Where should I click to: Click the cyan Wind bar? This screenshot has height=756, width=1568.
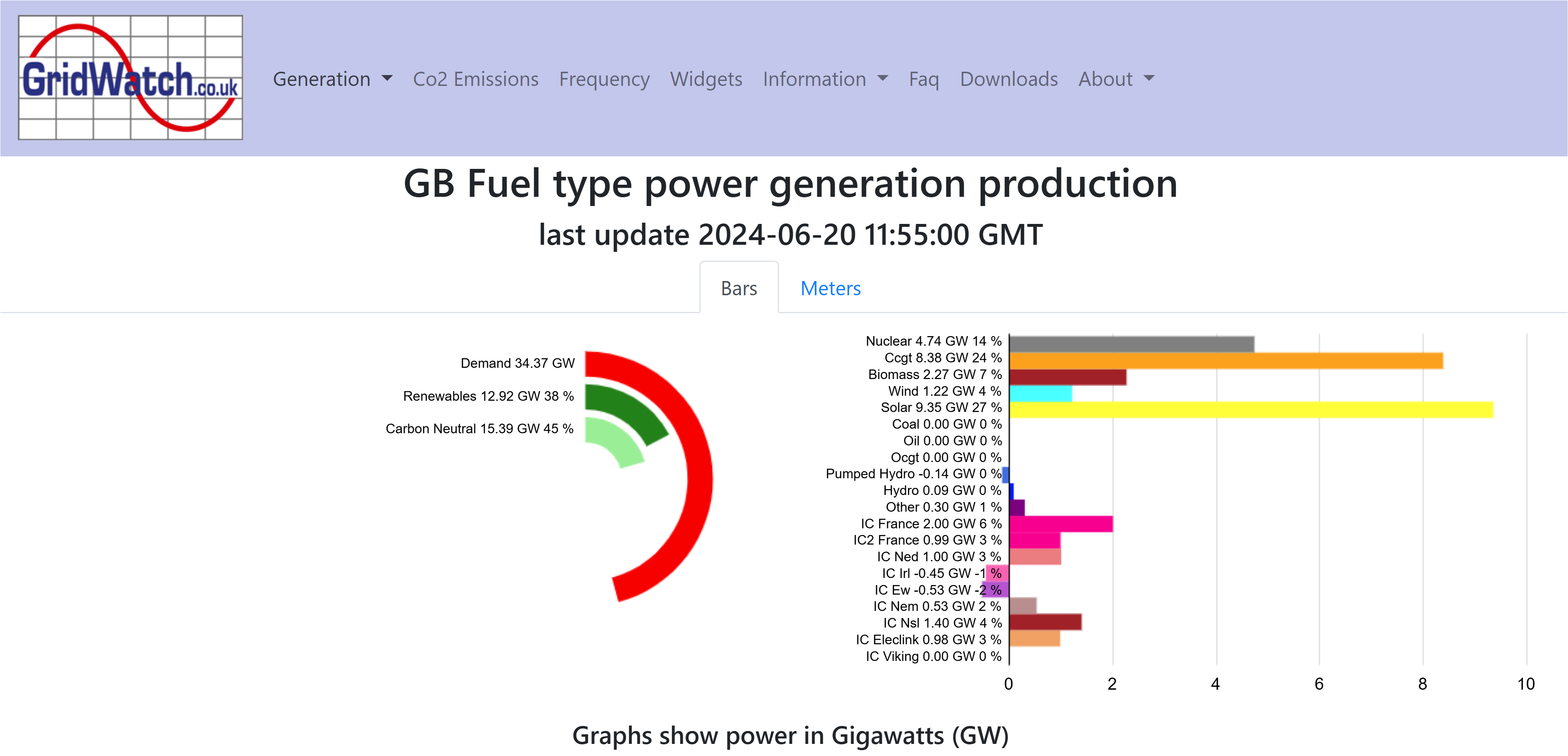click(x=1041, y=394)
